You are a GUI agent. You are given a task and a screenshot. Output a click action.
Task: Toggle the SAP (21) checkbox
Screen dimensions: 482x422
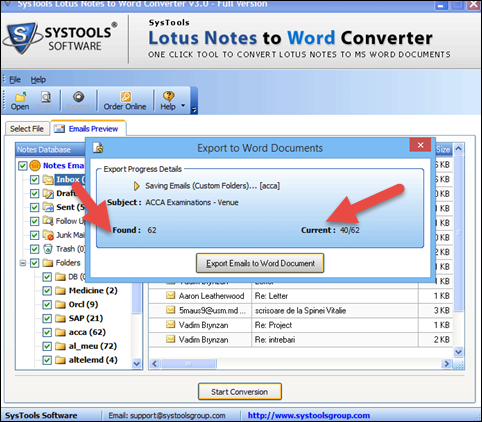(x=47, y=318)
